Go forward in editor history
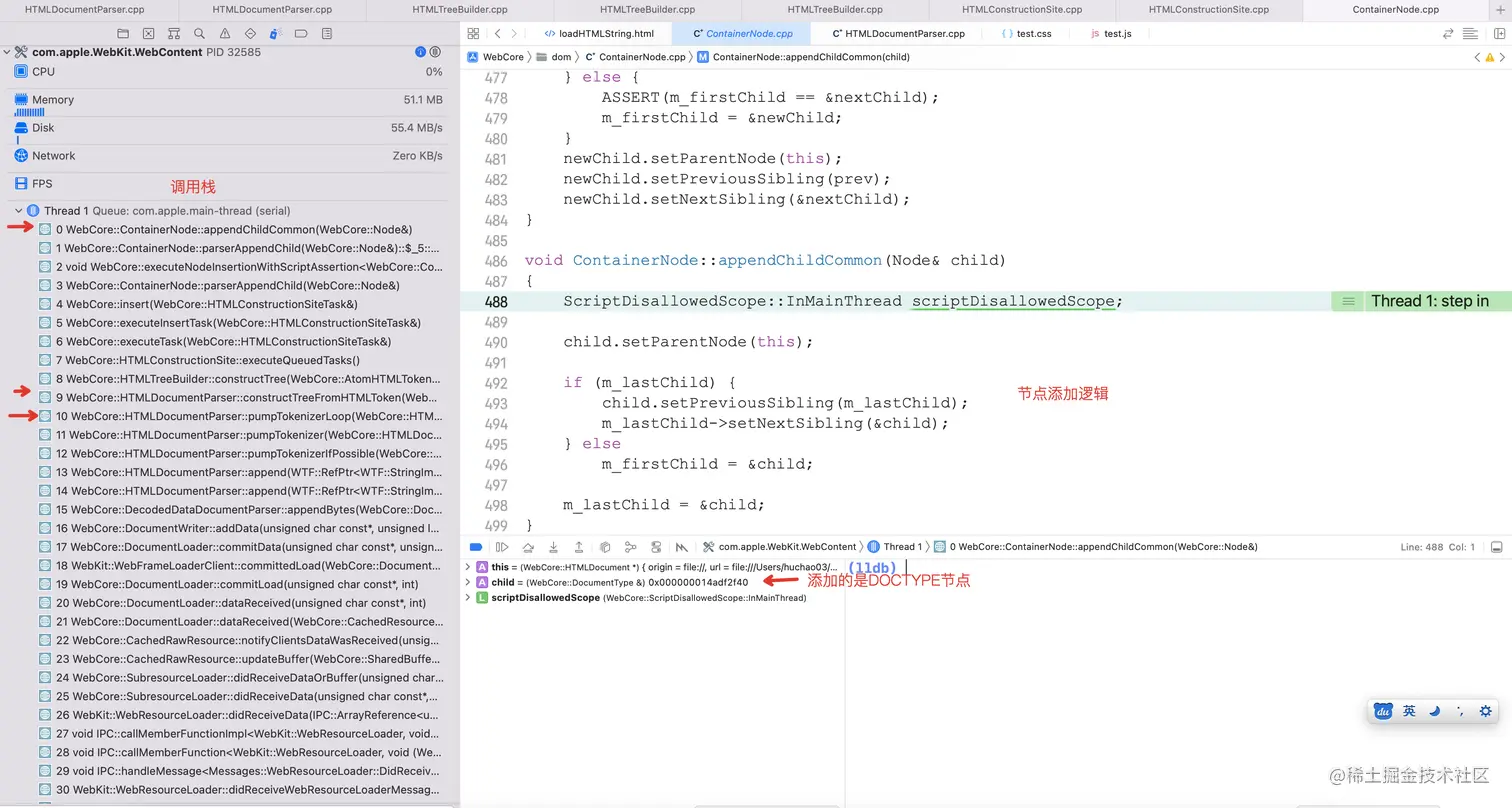Image resolution: width=1512 pixels, height=808 pixels. 514,33
